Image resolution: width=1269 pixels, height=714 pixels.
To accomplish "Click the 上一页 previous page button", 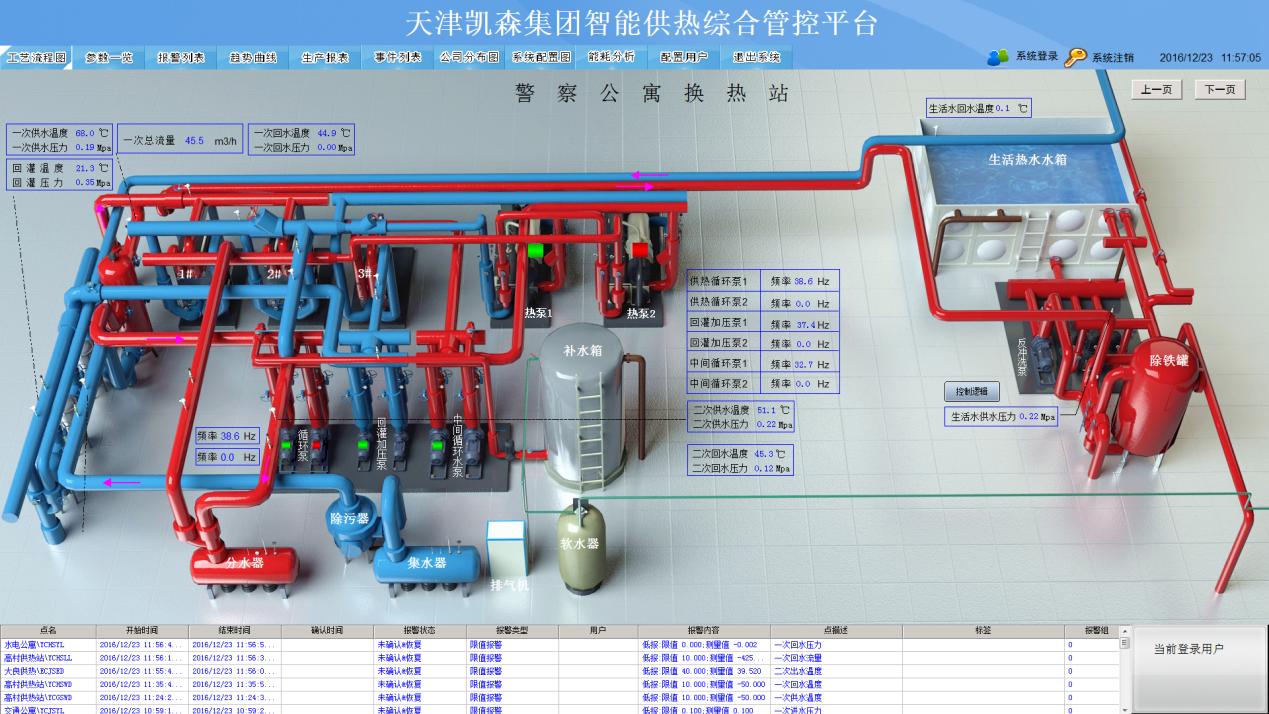I will point(1157,90).
